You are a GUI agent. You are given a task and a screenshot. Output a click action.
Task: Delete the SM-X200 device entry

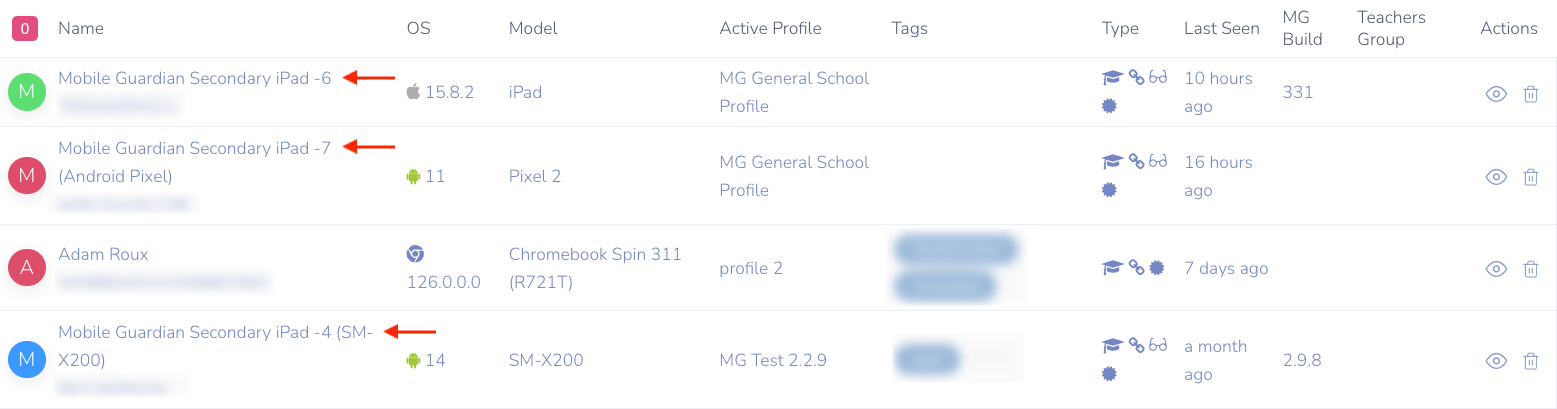pyautogui.click(x=1530, y=361)
